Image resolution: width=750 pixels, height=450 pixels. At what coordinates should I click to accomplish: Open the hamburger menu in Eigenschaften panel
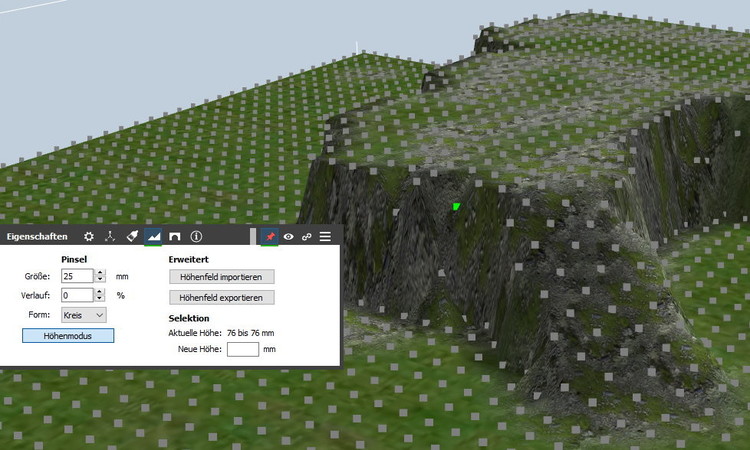click(325, 236)
